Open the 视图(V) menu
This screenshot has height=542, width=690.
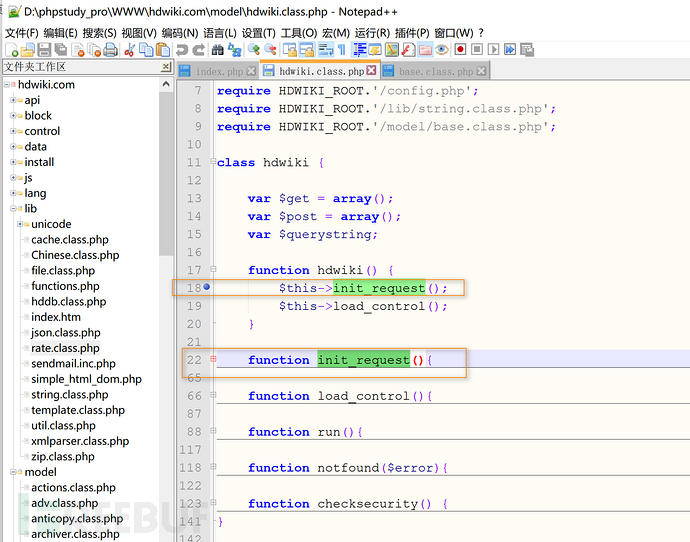(139, 33)
